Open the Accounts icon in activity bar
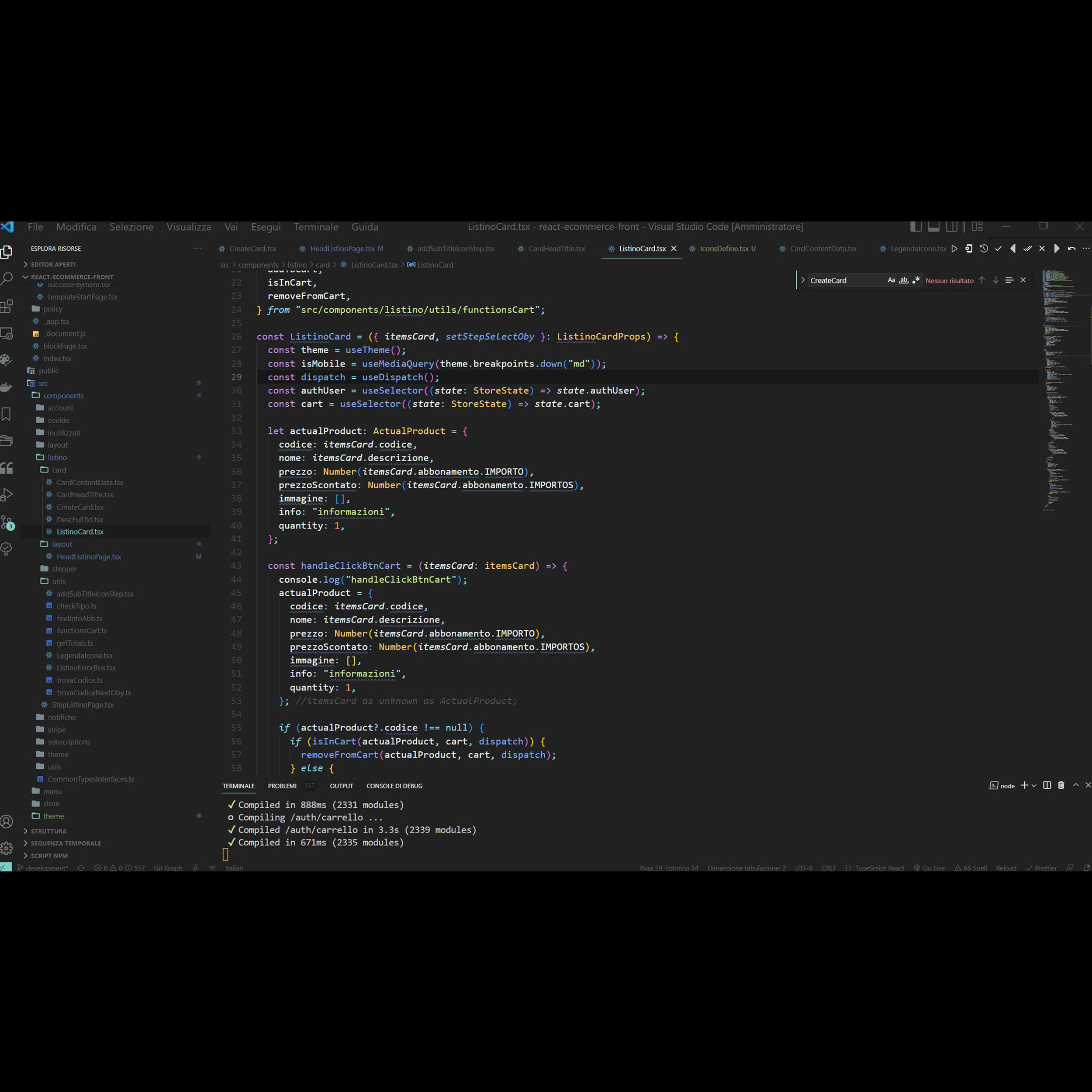The height and width of the screenshot is (1092, 1092). 6,822
